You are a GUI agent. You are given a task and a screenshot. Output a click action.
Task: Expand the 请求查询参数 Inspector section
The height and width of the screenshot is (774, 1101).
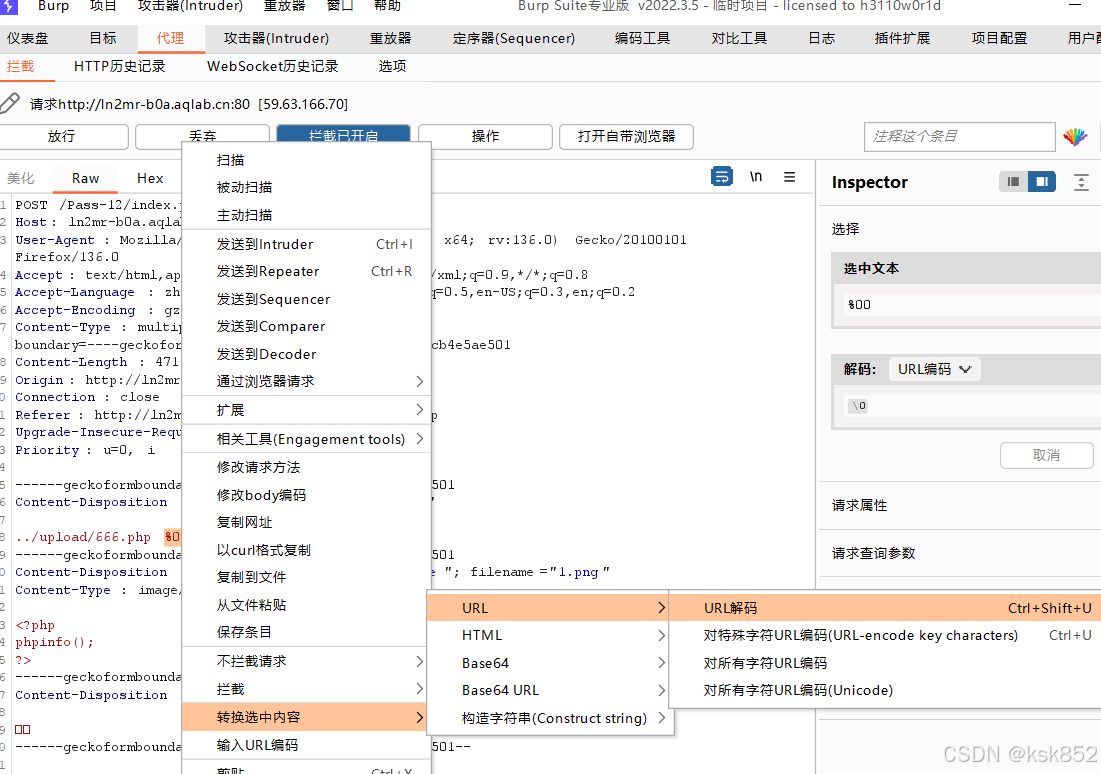[959, 553]
